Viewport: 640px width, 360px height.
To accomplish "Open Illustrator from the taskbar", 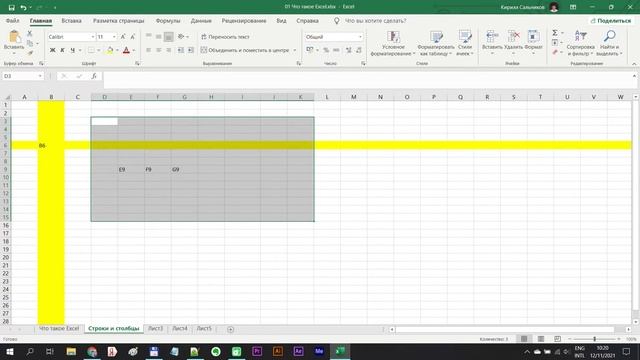I will coord(278,351).
